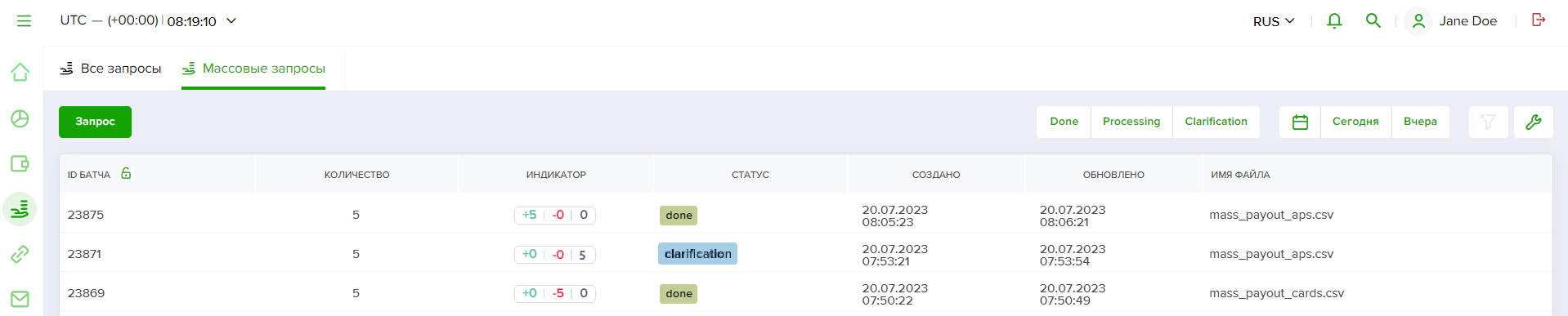Open notifications bell icon
Screen dimensions: 1568x316
[1334, 20]
